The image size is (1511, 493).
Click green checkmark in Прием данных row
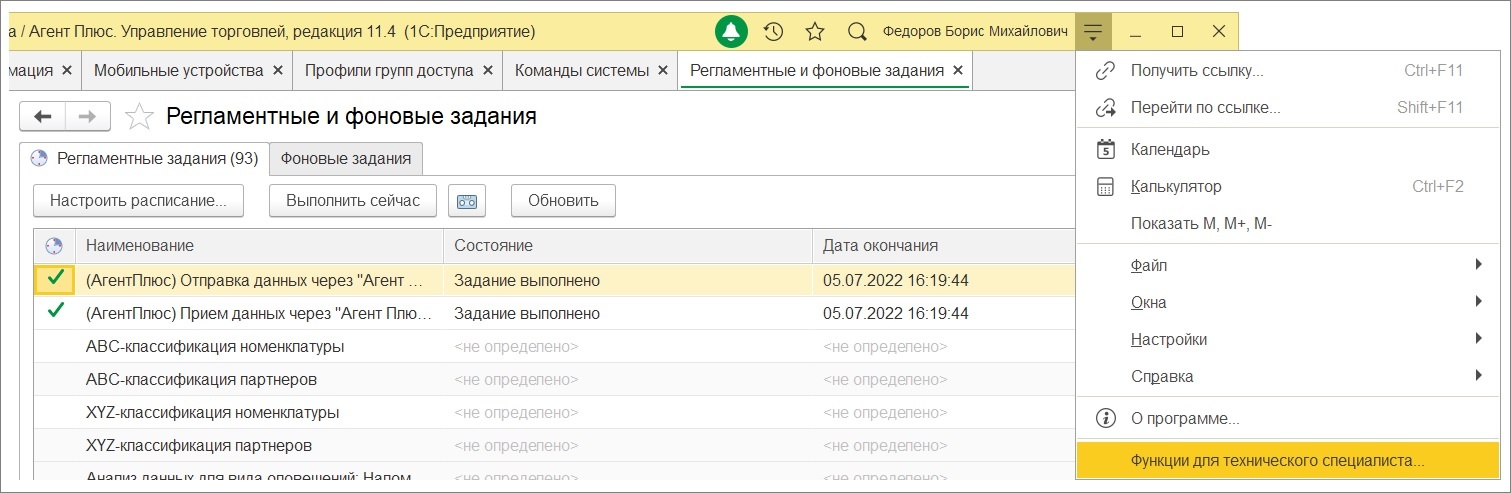tap(55, 312)
